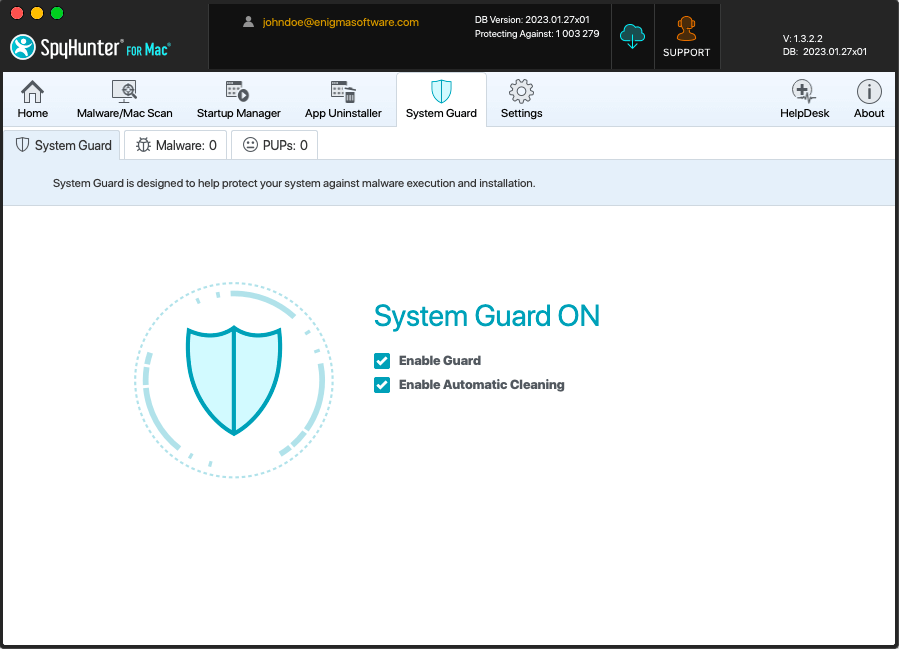899x649 pixels.
Task: Click the SpyHunter for Mac logo
Action: point(89,47)
